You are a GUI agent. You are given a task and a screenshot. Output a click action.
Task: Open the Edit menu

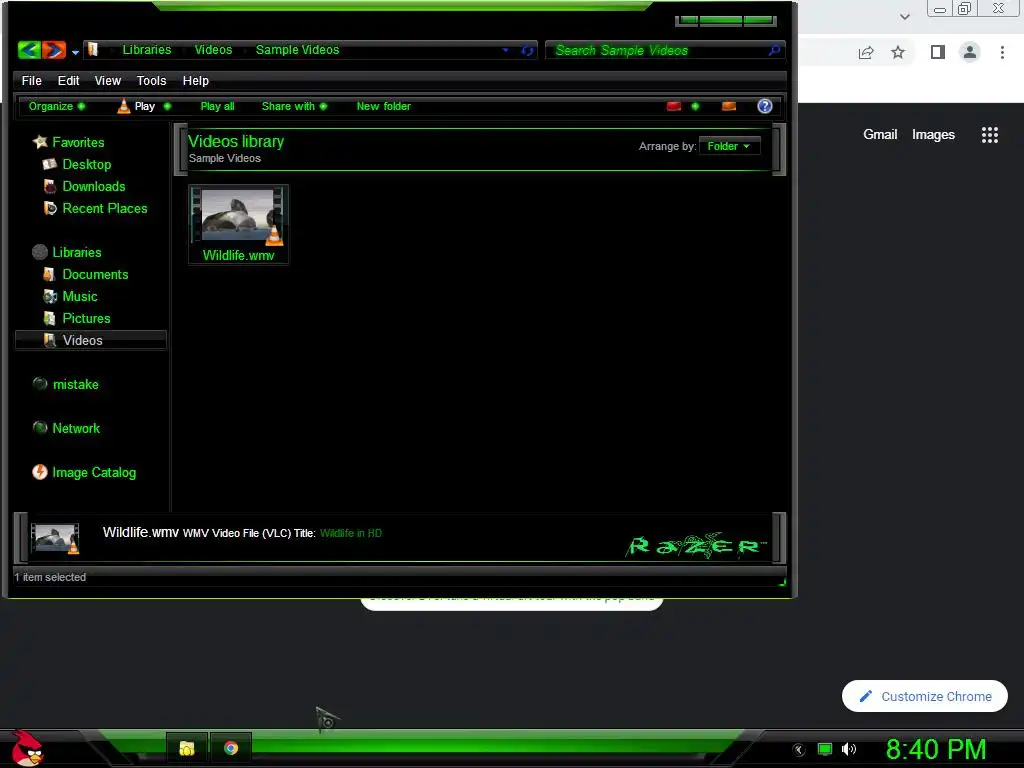(69, 81)
